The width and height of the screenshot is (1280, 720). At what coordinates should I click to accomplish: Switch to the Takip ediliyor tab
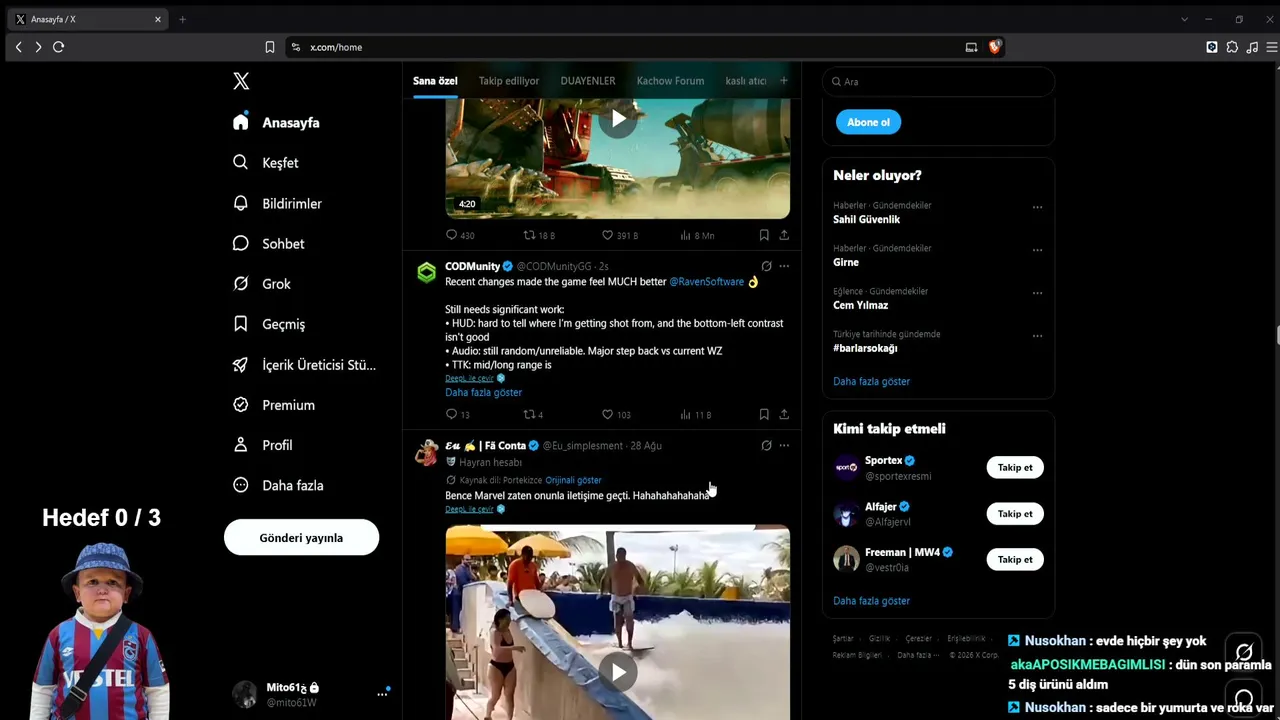tap(508, 81)
